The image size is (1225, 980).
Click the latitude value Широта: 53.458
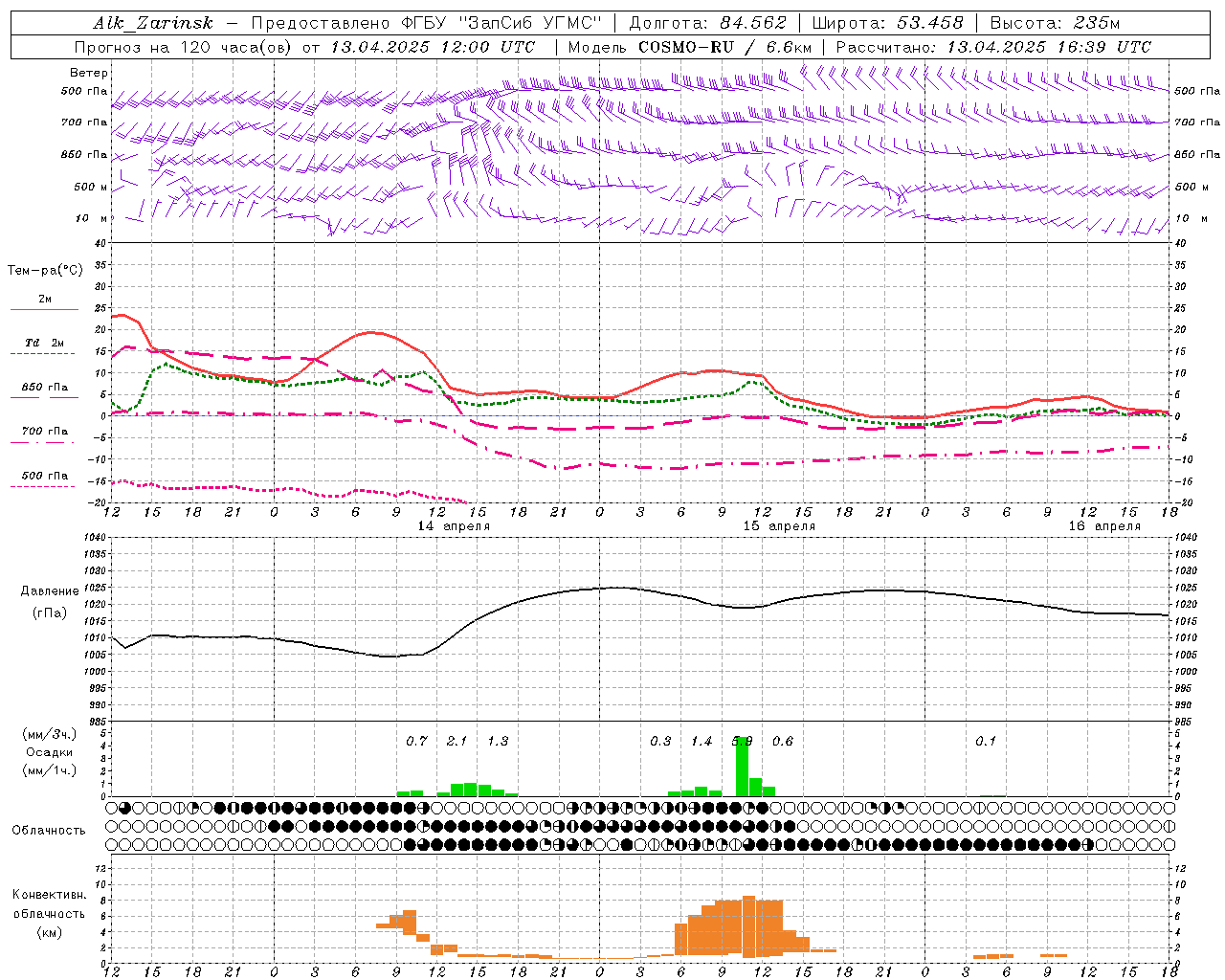[x=887, y=23]
